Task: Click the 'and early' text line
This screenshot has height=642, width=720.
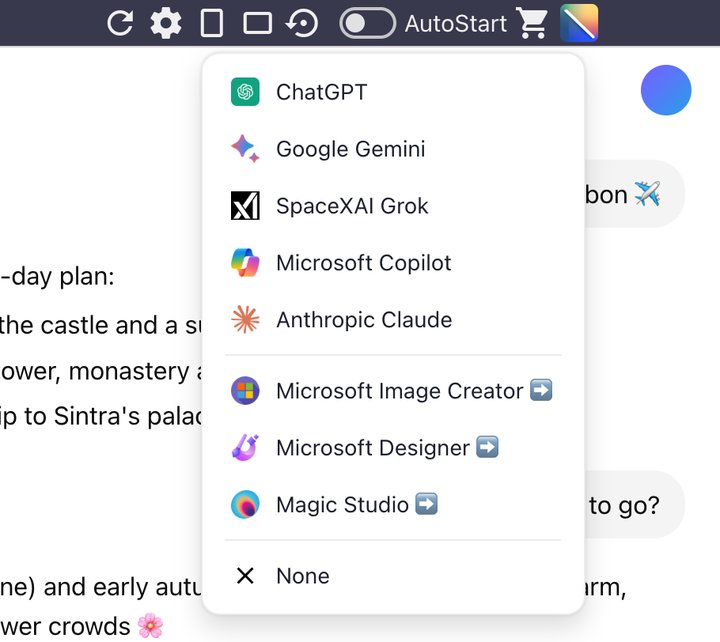Action: [x=101, y=587]
